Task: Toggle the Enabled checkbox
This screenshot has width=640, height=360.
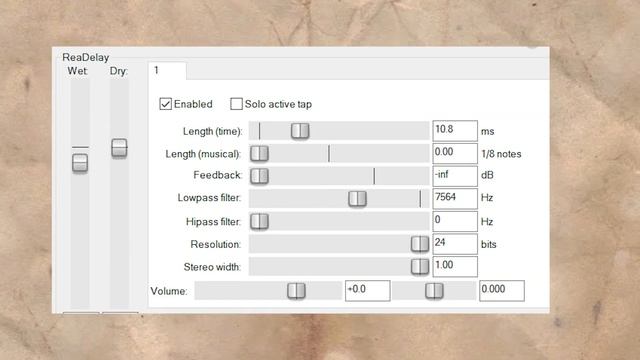Action: [165, 104]
